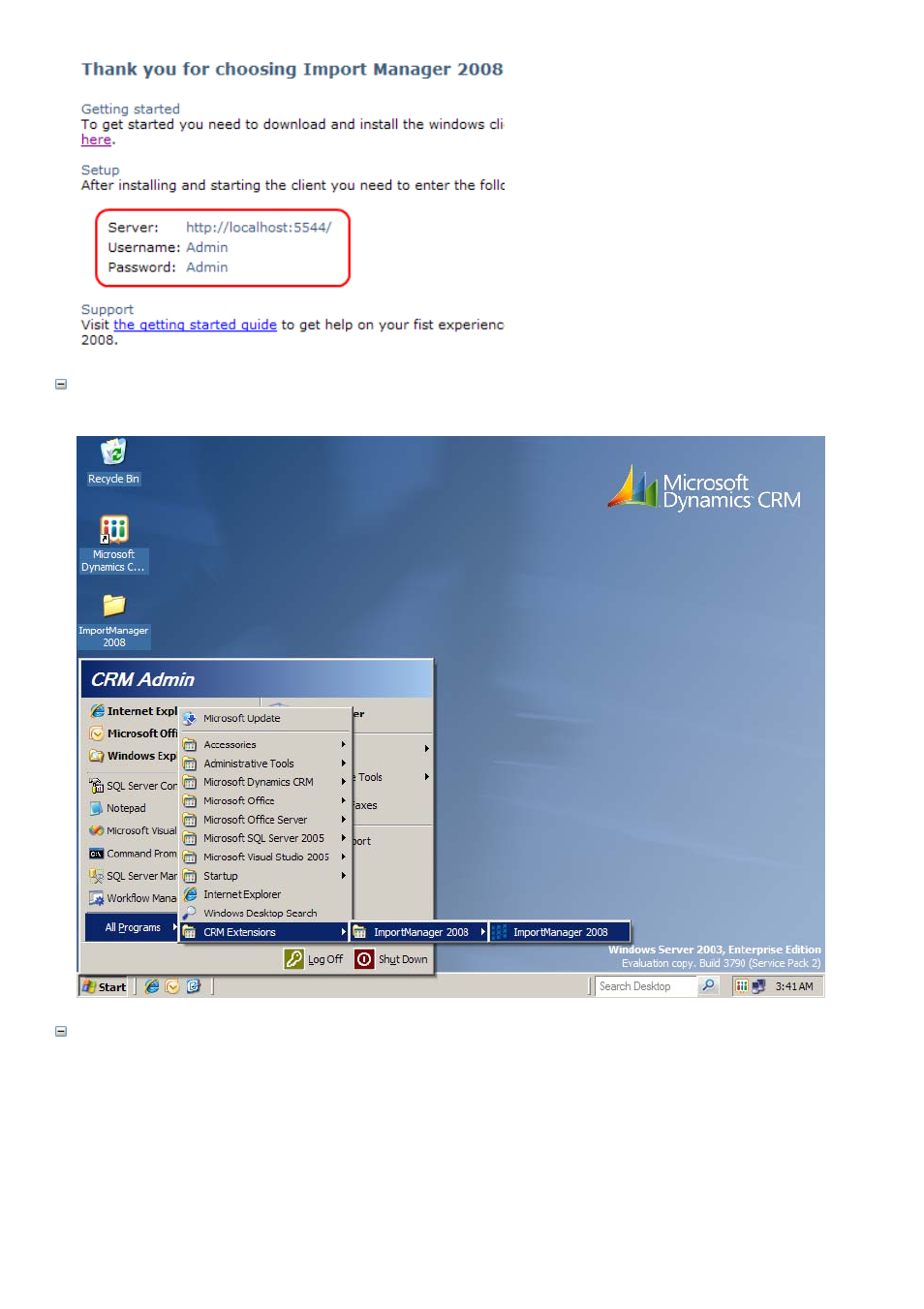Click the desktop search magnifier button
Screen dimensions: 924x1309
[x=708, y=986]
